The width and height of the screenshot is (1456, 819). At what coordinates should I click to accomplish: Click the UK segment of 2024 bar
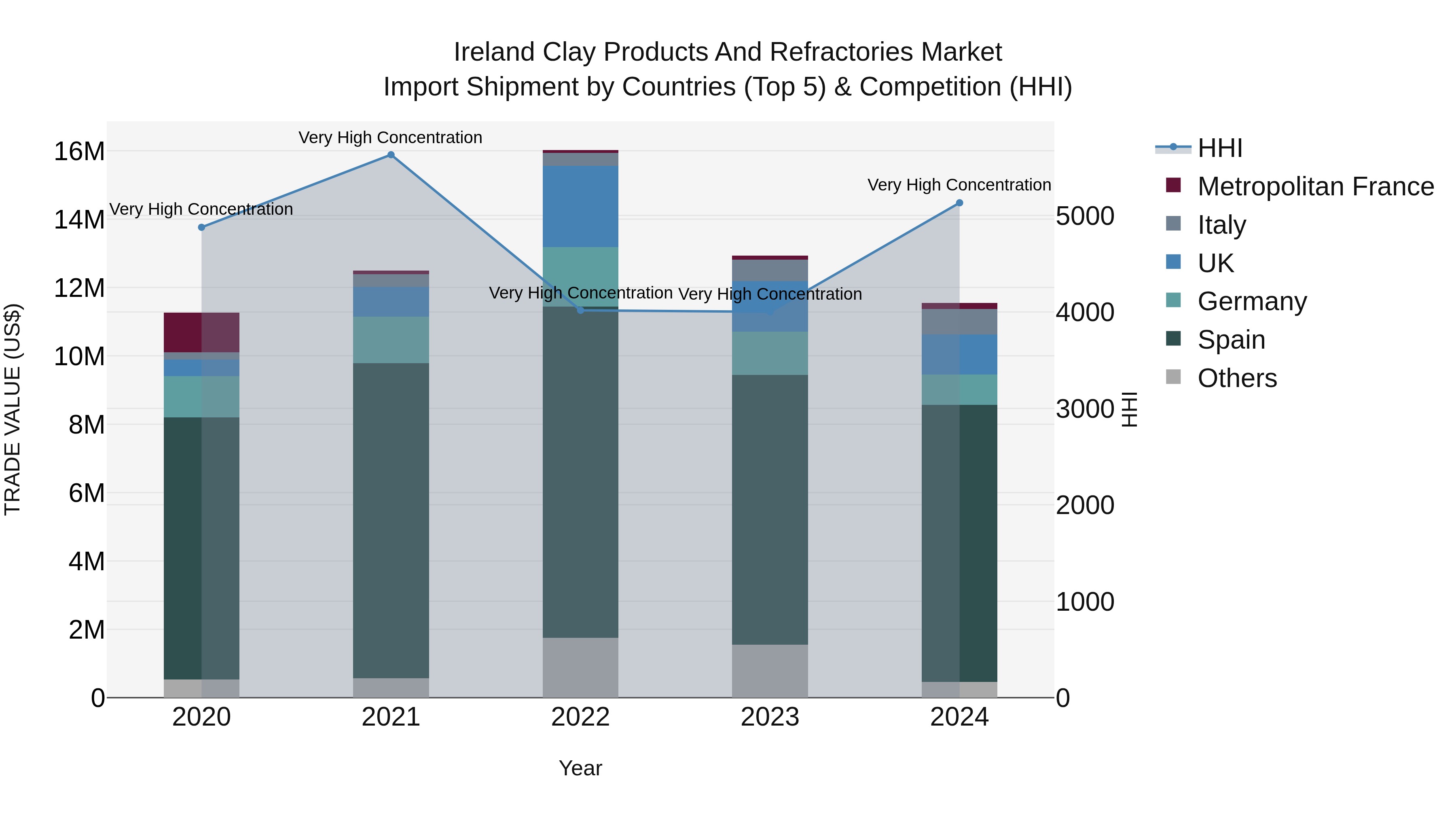point(959,354)
